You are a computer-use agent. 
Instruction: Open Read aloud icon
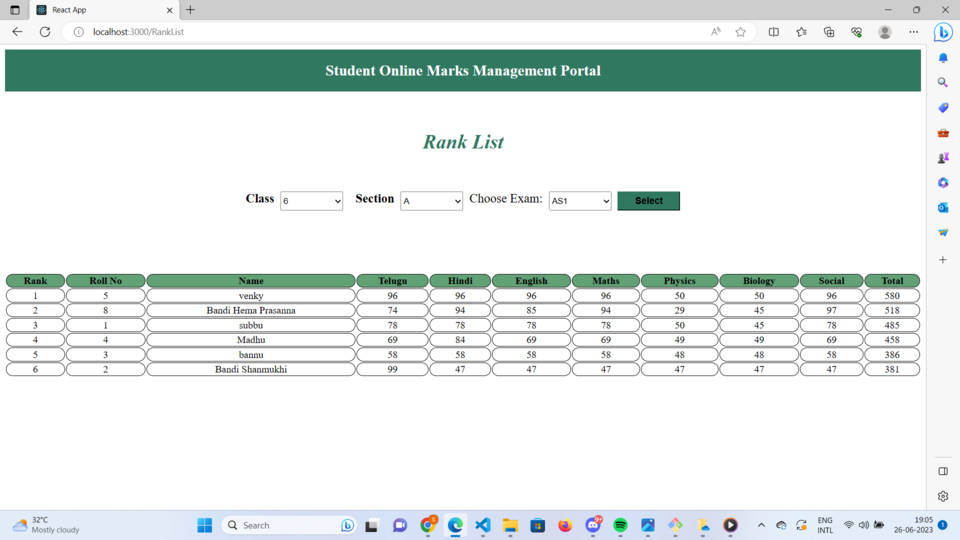click(716, 32)
